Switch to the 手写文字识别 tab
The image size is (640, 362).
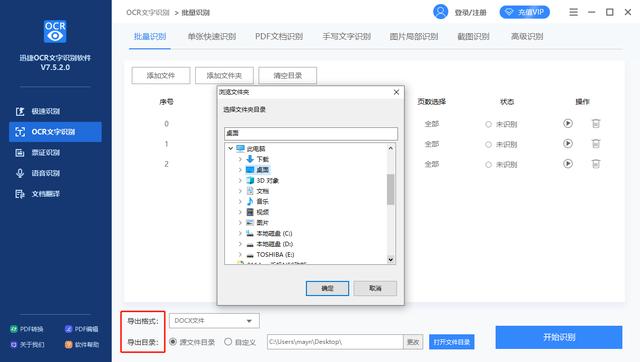coord(347,36)
